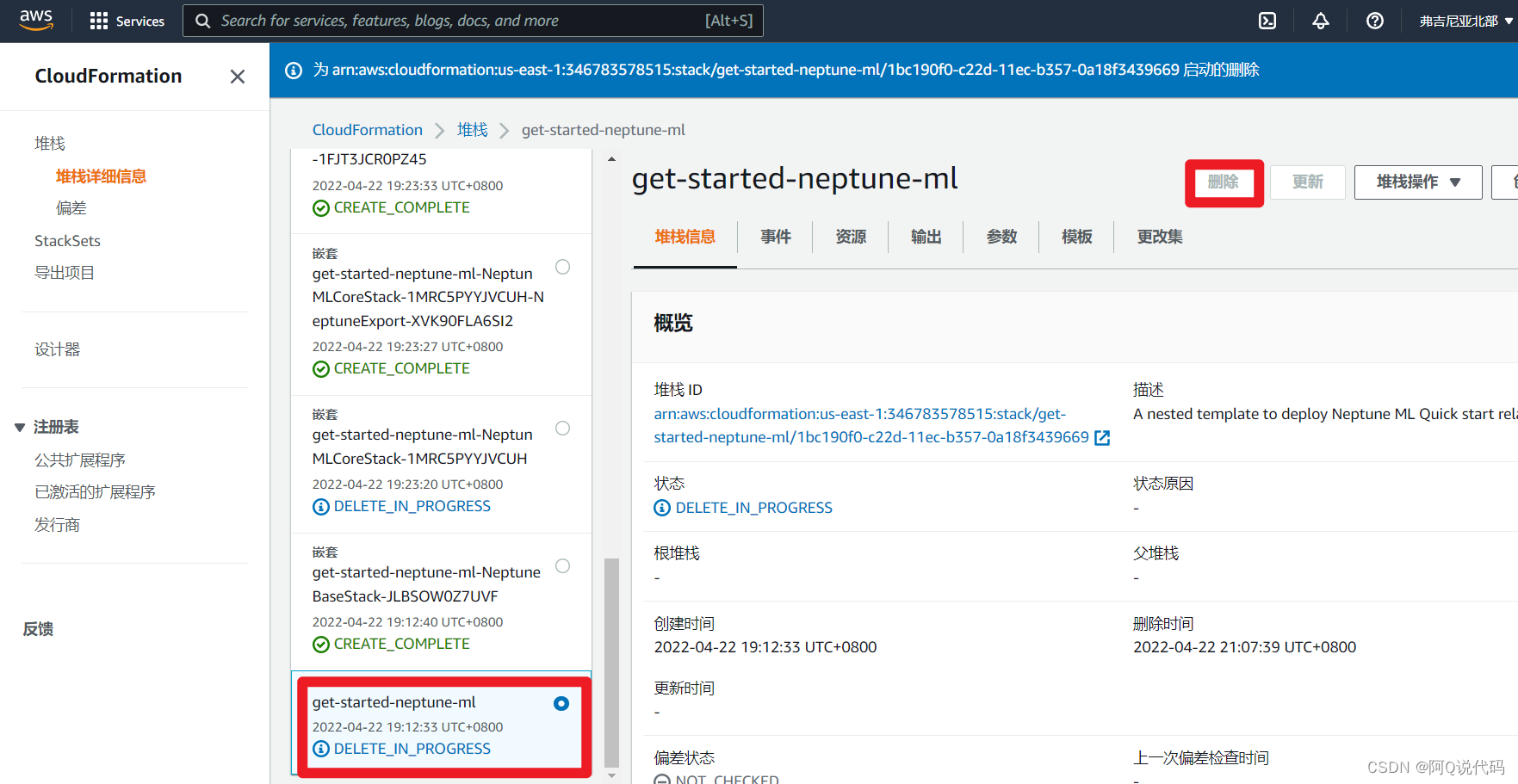Click check icon of NeptuneBaseStack CREATE_COMPLETE status

321,645
